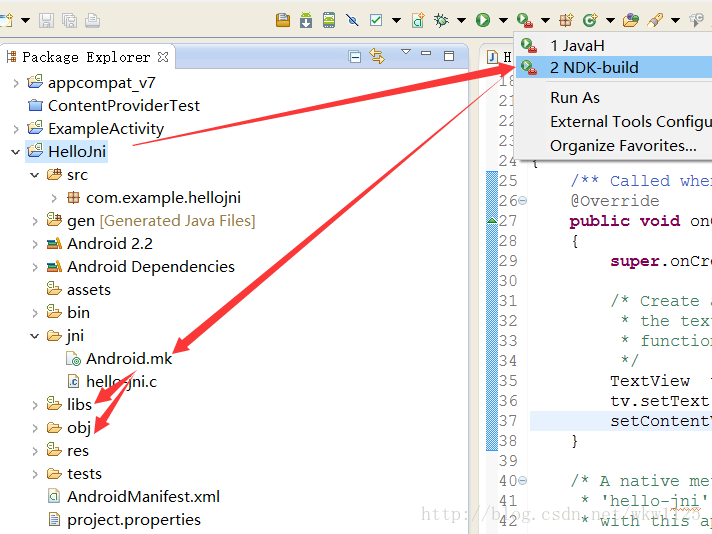The image size is (712, 534).
Task: Expand the res folder
Action: (35, 451)
